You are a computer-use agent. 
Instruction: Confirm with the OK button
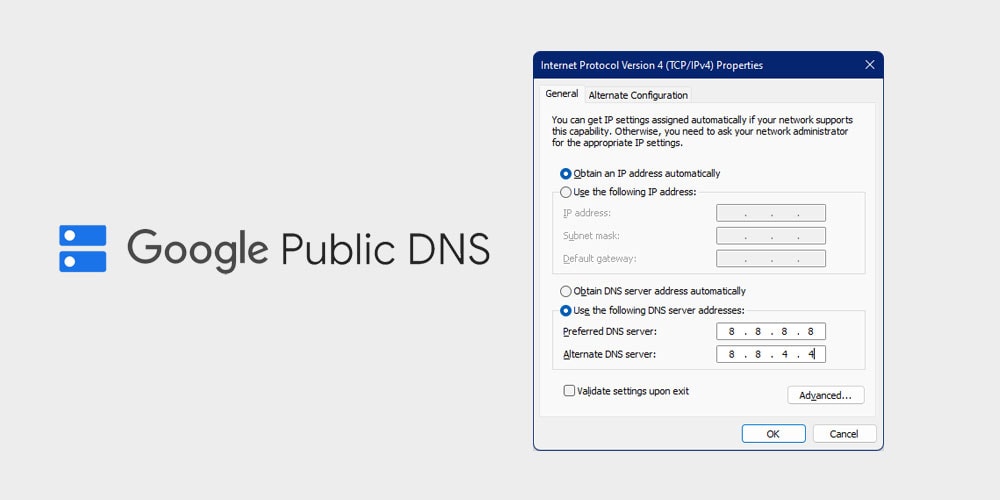773,434
